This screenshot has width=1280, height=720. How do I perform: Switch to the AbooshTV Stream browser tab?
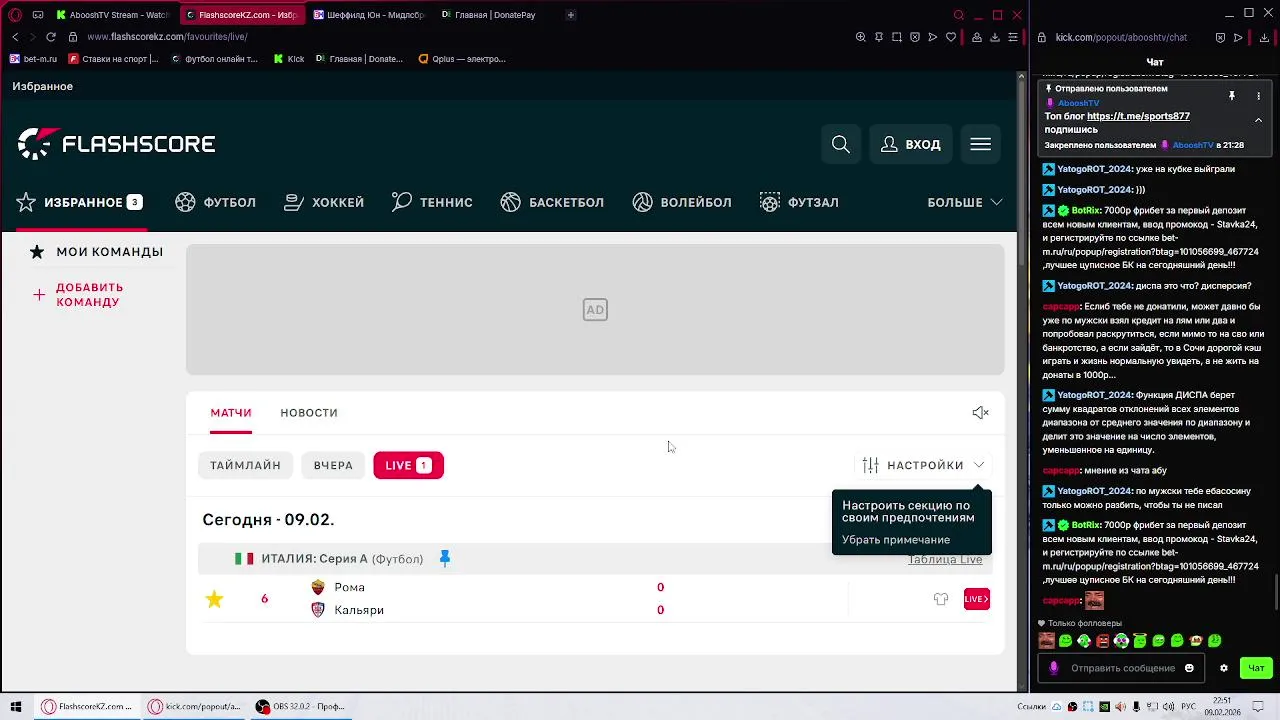pos(112,15)
